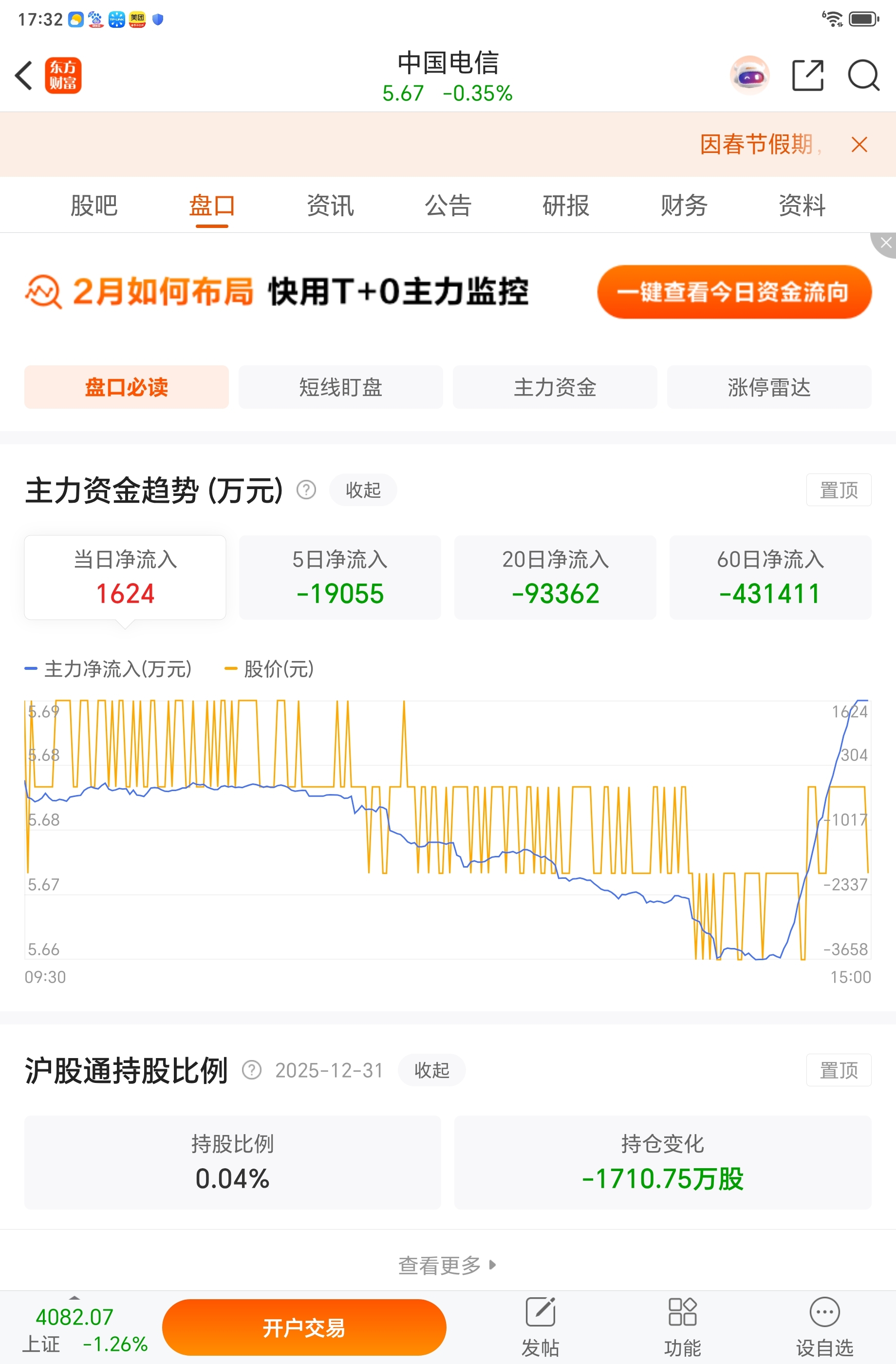Tap the 中国电信 stock title
Viewport: 896px width, 1364px height.
coord(448,63)
